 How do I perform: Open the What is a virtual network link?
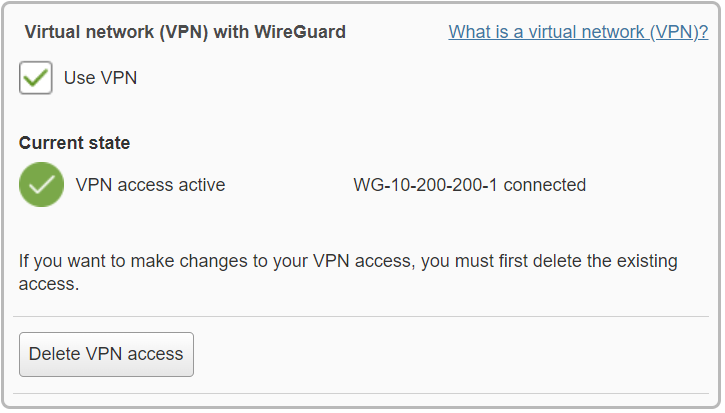(x=578, y=32)
